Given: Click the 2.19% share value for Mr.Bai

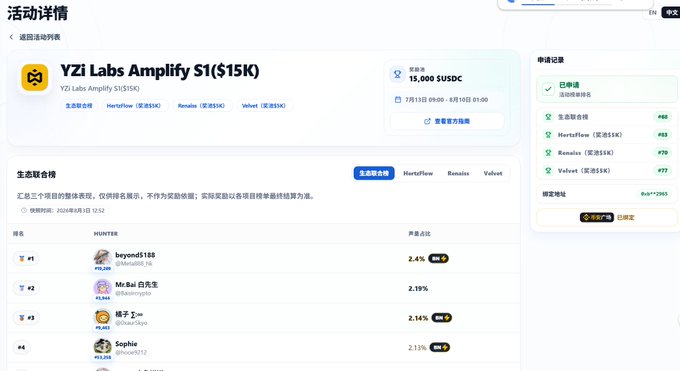Looking at the screenshot, I should tap(418, 288).
